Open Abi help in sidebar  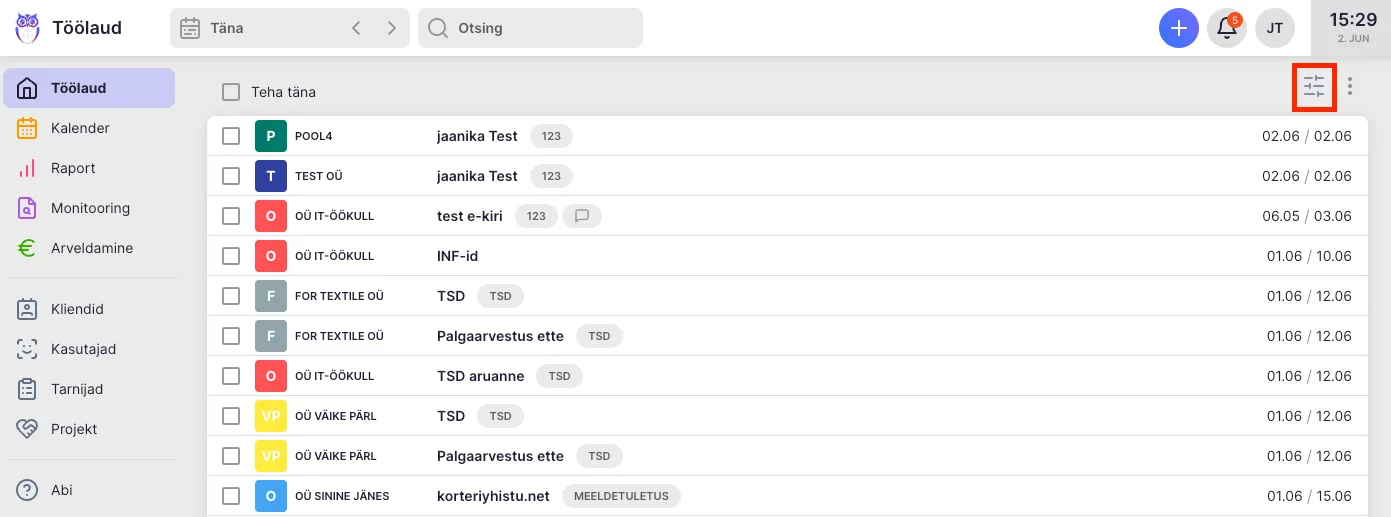coord(62,490)
